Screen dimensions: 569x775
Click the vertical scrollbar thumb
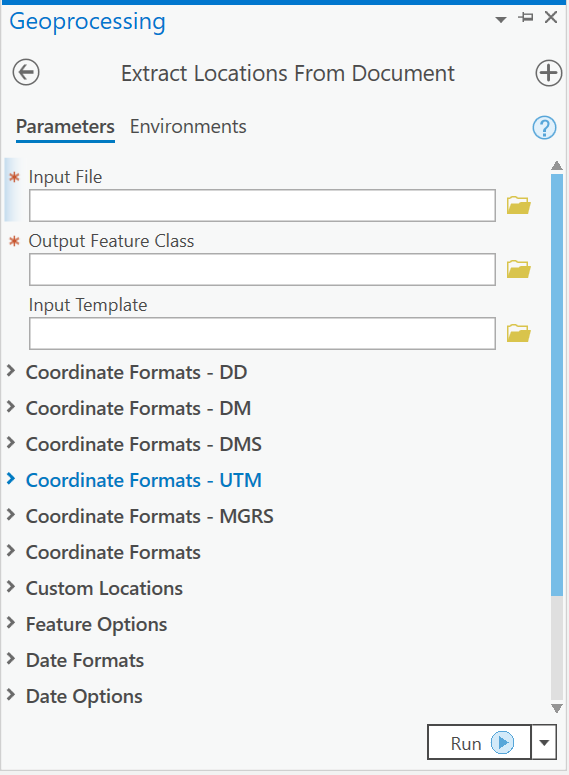click(557, 385)
